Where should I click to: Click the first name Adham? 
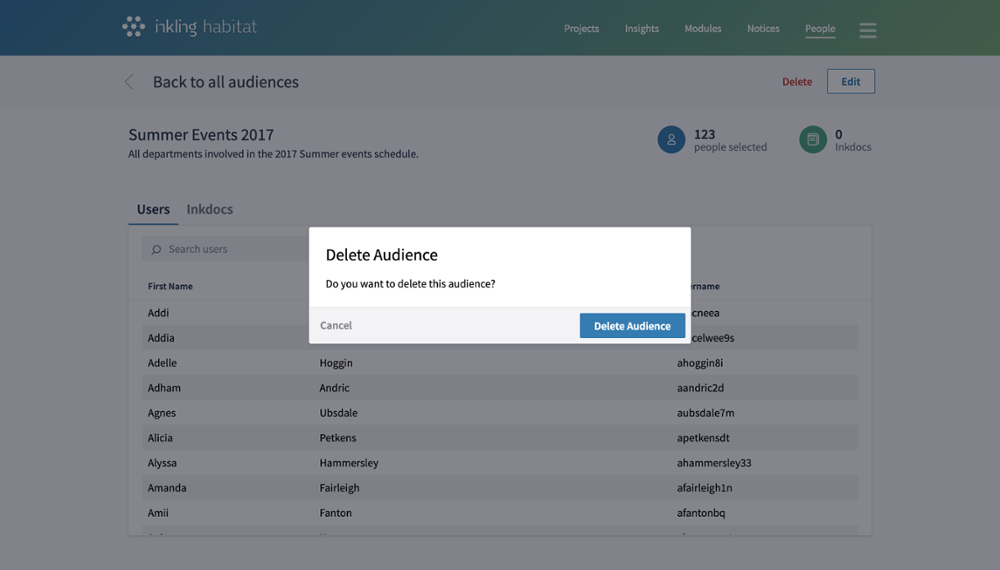coord(164,388)
